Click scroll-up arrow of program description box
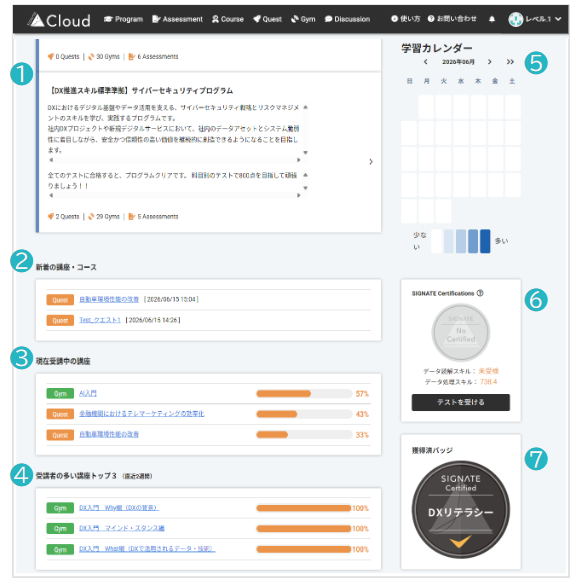This screenshot has width=573, height=581. [x=305, y=107]
